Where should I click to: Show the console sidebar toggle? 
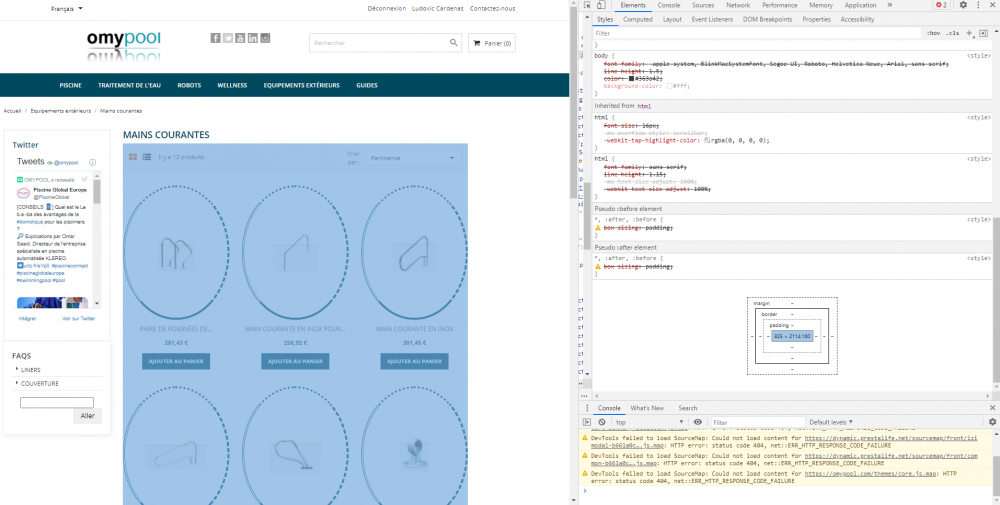click(x=589, y=422)
